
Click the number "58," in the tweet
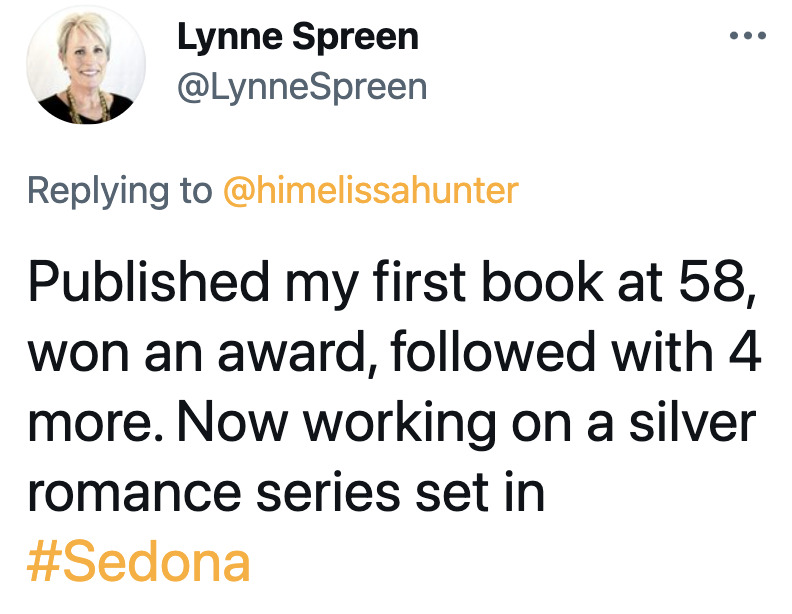717,281
